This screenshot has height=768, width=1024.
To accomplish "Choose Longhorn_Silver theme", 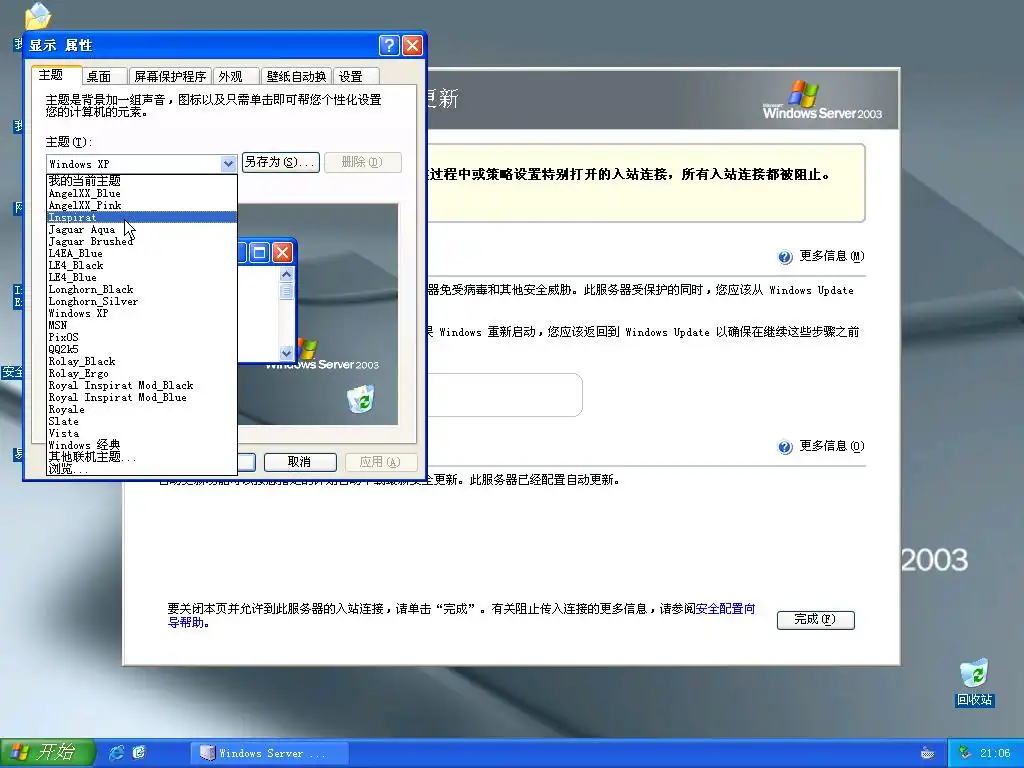I will pyautogui.click(x=142, y=301).
